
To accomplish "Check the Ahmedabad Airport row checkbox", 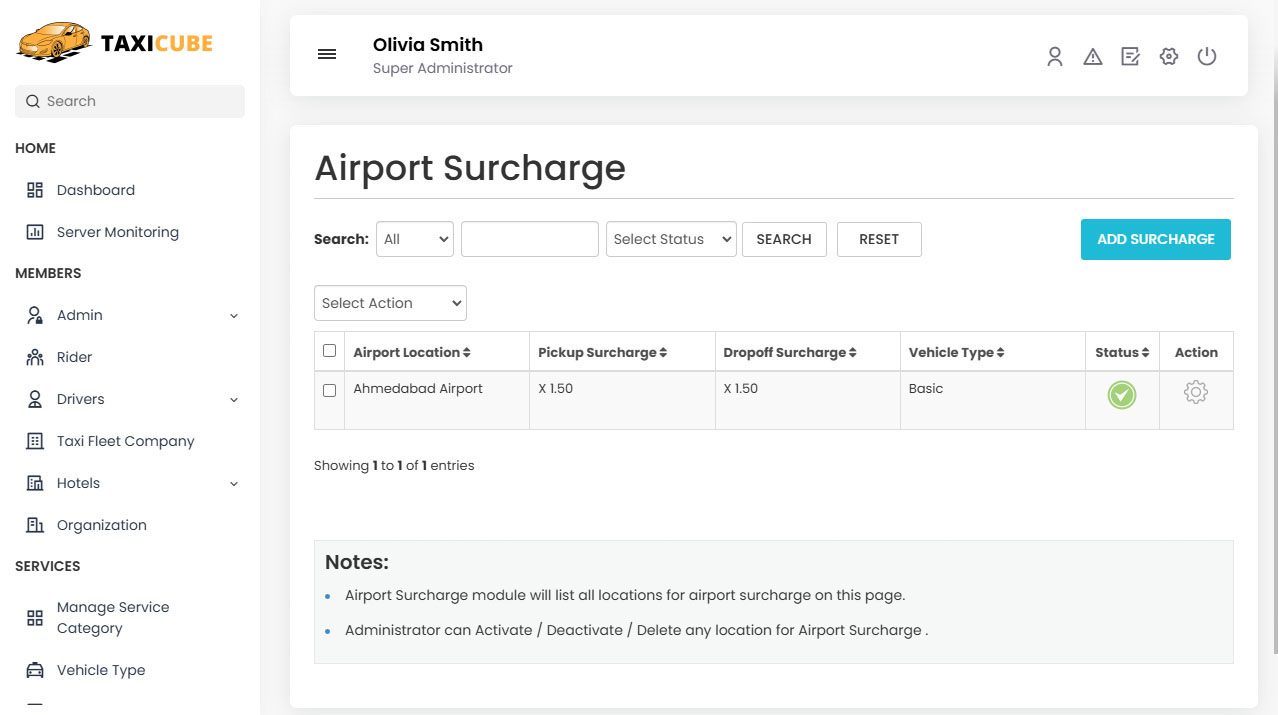I will (329, 390).
